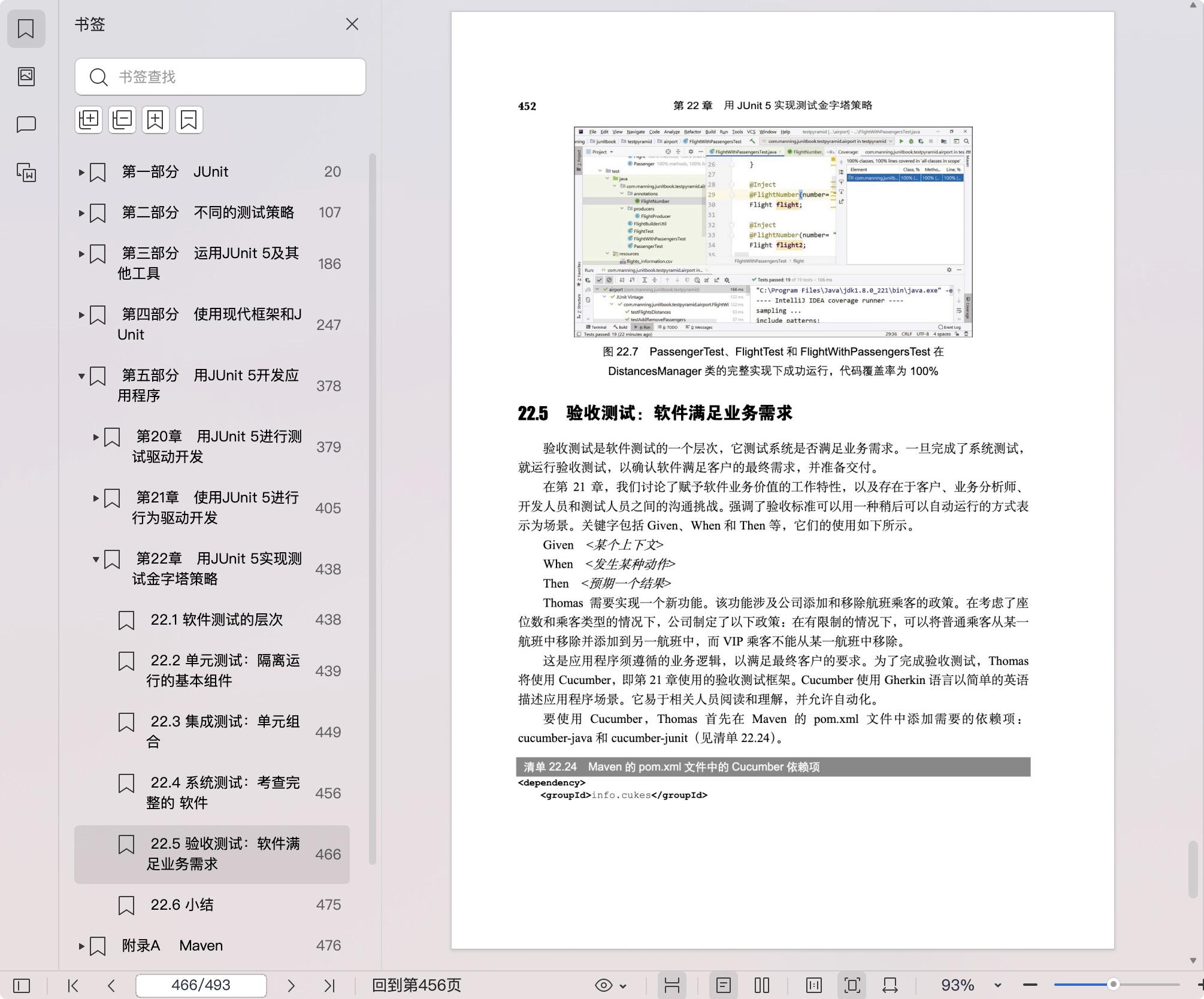This screenshot has width=1204, height=999.
Task: Click the heading 22.5 验收测试
Action: (x=655, y=413)
